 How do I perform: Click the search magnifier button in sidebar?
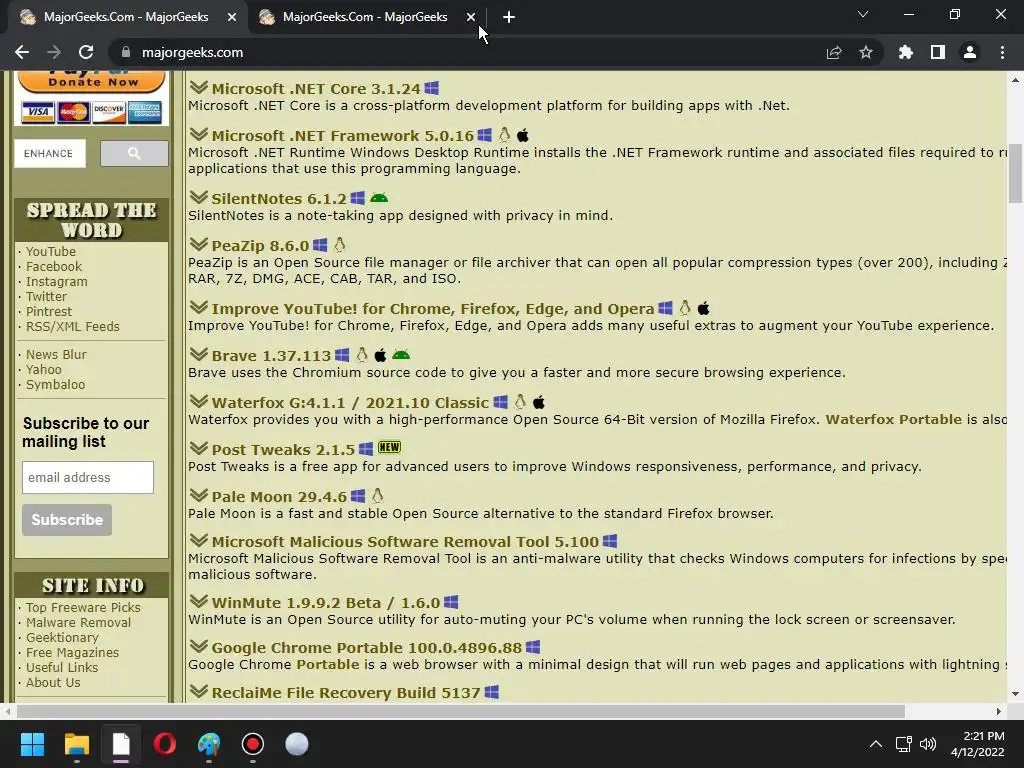click(134, 153)
